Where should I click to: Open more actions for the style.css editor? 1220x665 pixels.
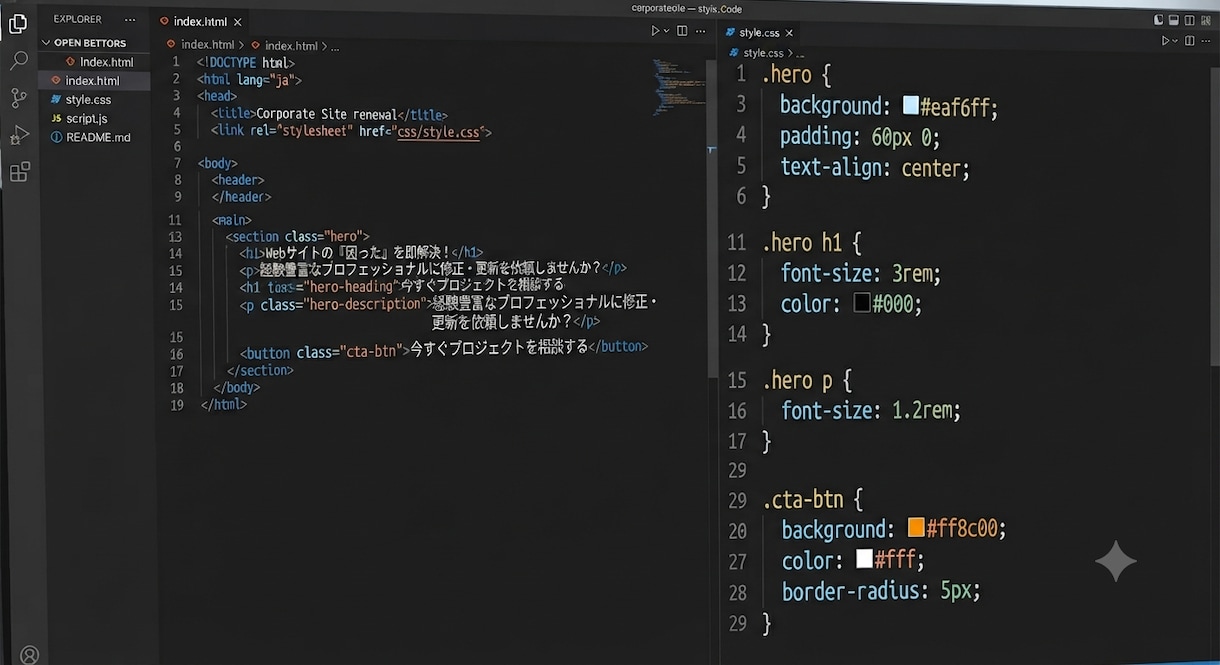(1208, 41)
